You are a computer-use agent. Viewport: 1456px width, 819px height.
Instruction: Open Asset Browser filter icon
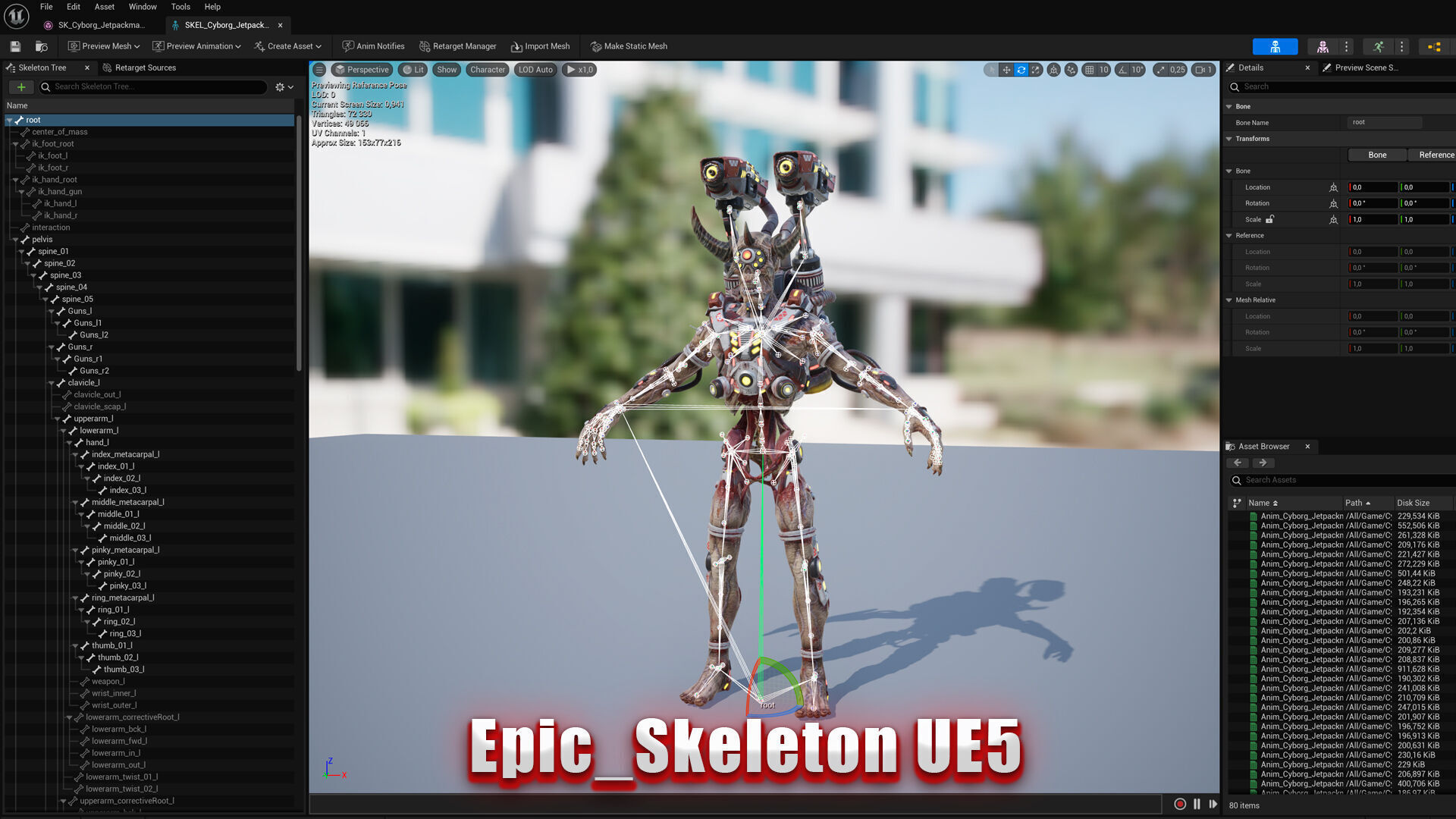pos(1237,503)
